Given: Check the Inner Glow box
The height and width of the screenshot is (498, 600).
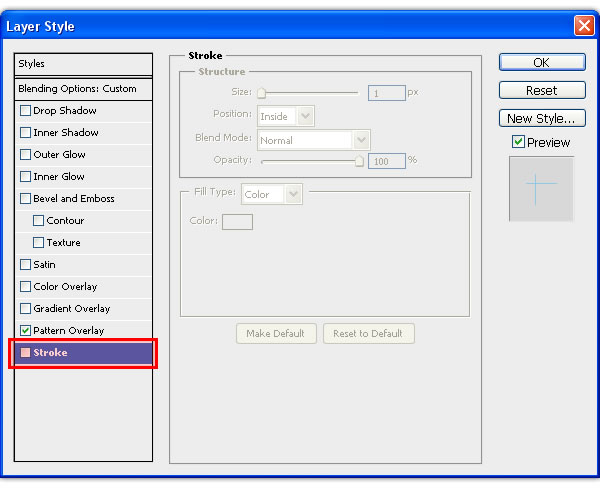Looking at the screenshot, I should (x=25, y=176).
